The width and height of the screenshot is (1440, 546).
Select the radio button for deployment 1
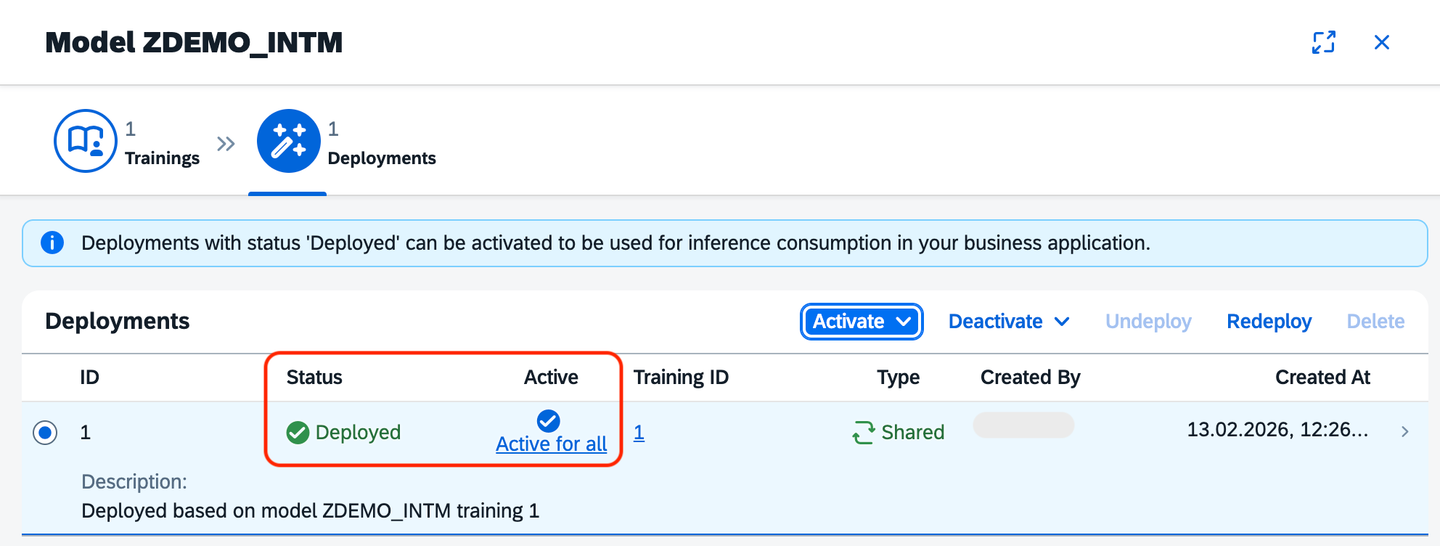pyautogui.click(x=45, y=433)
